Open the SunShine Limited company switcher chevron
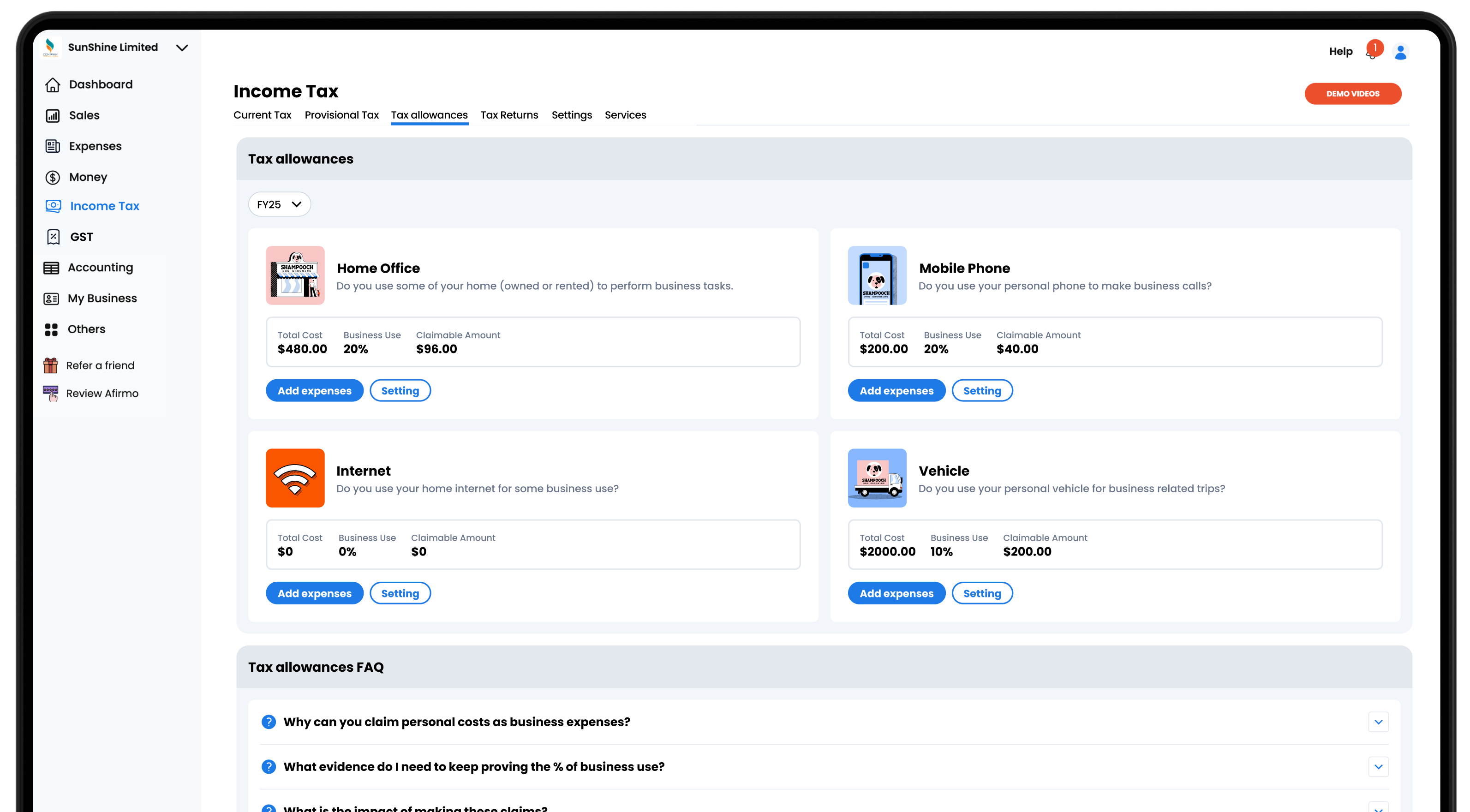 [182, 48]
